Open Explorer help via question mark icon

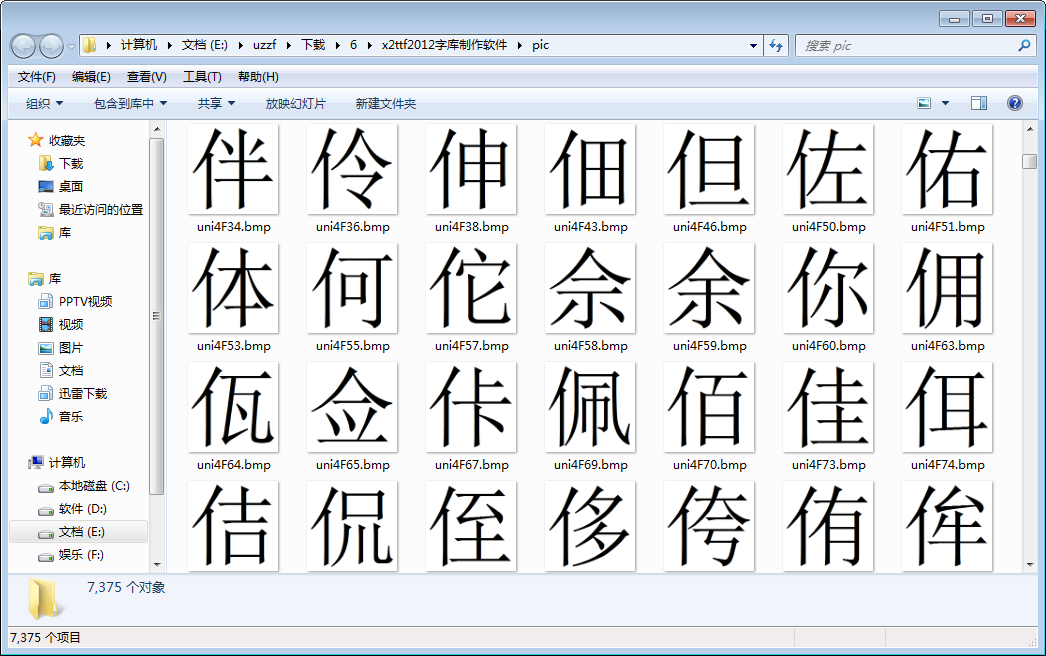coord(1015,103)
